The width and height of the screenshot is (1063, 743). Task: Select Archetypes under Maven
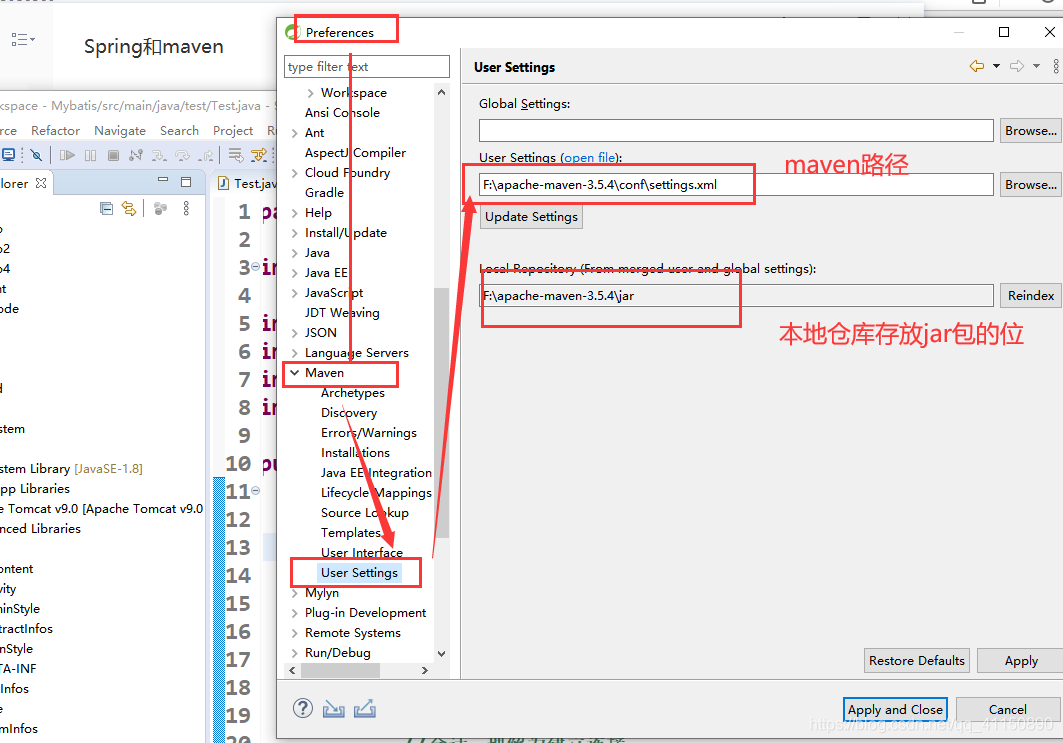pyautogui.click(x=353, y=393)
